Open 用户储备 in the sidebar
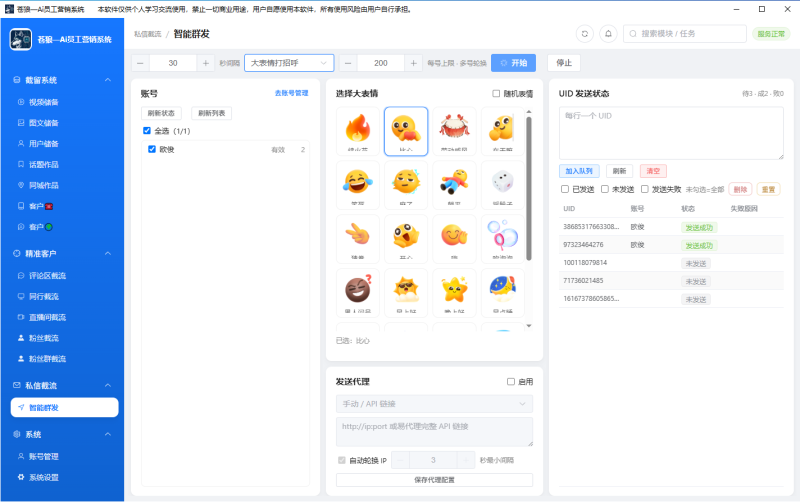800x502 pixels. pos(43,144)
